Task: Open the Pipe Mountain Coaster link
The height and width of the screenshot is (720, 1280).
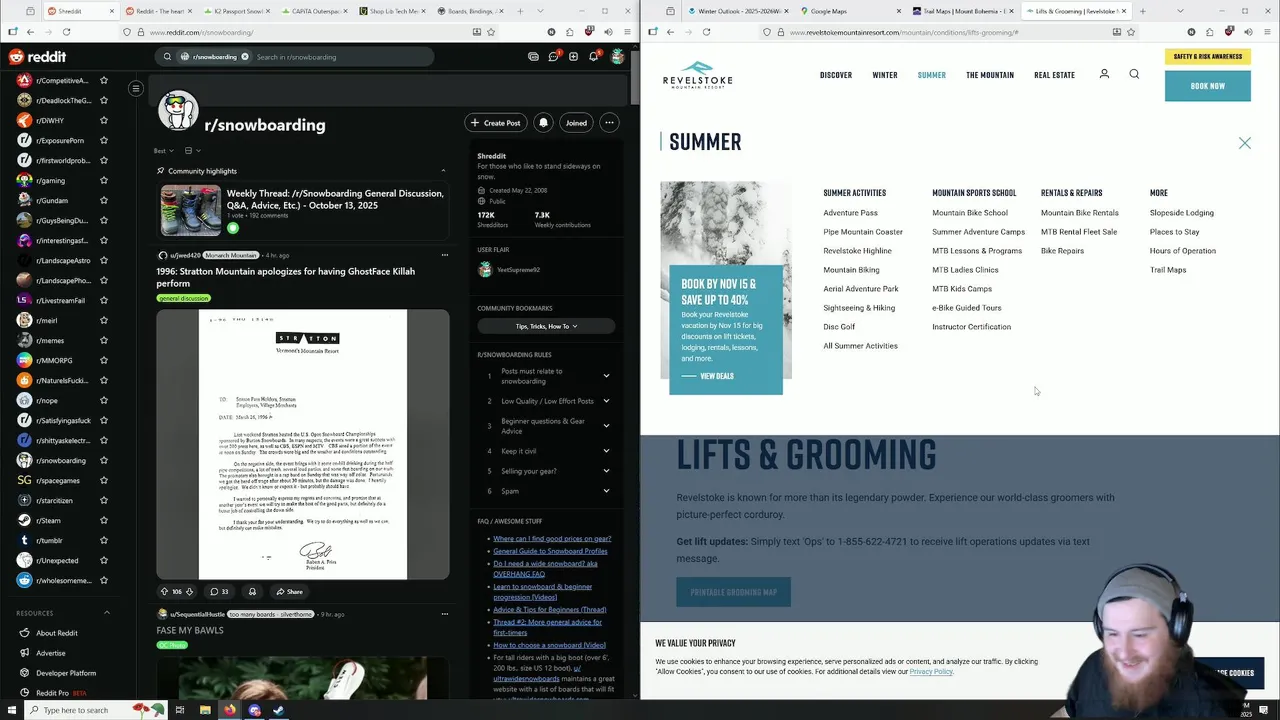Action: 863,232
